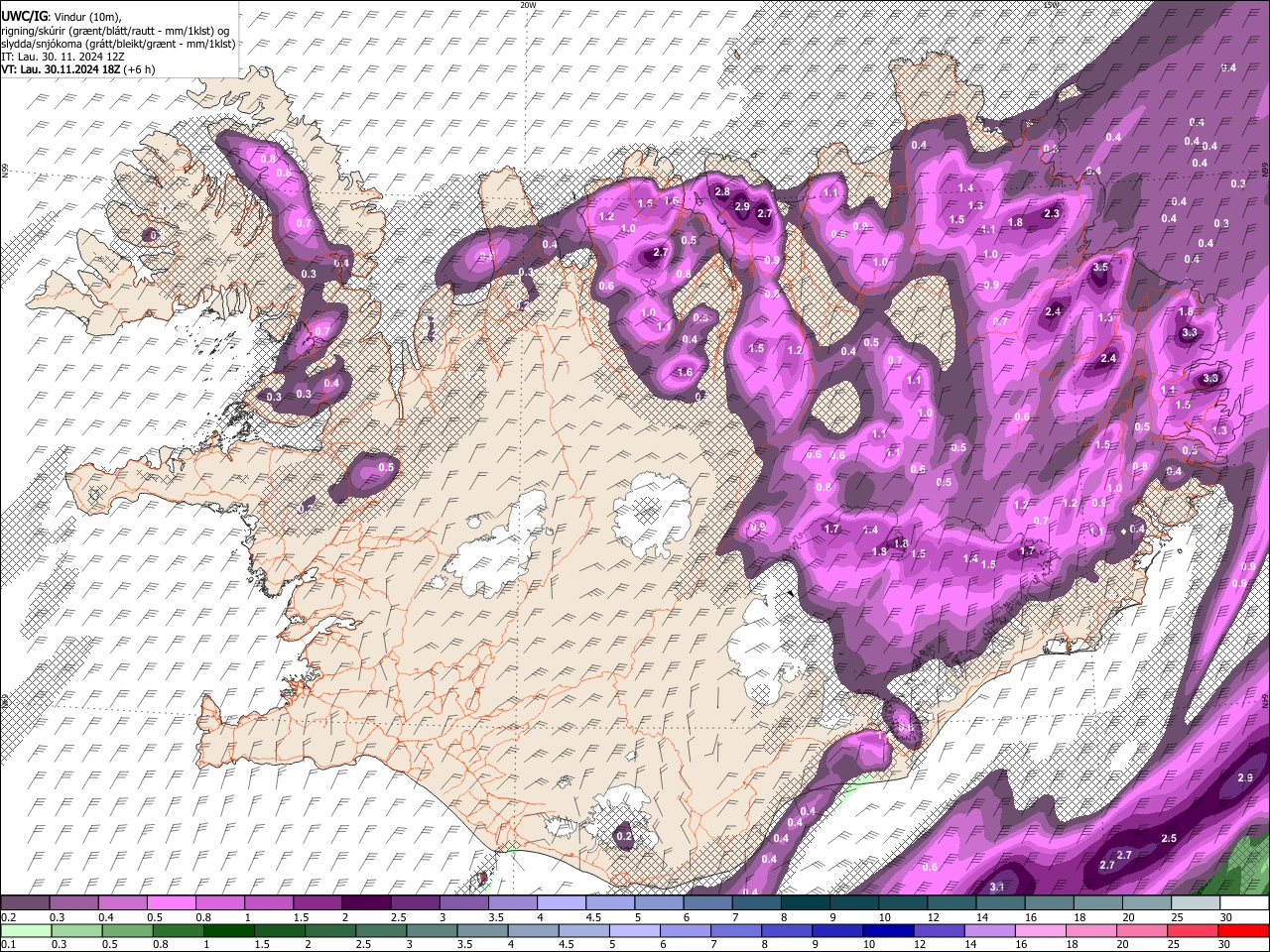
Task: Click the 2.3 snowfall value on the map
Action: [1052, 213]
